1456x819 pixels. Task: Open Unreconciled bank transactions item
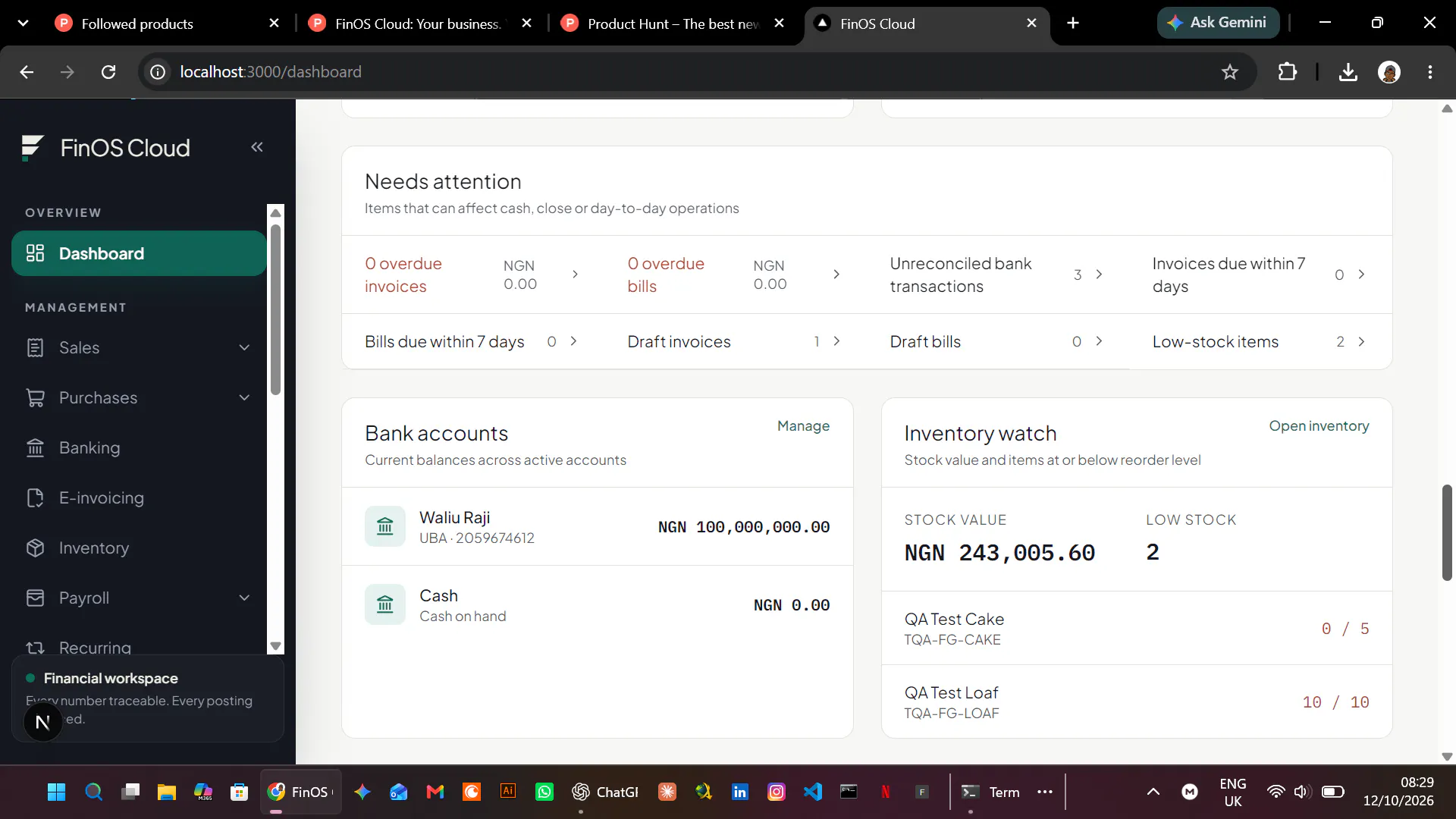pyautogui.click(x=998, y=275)
